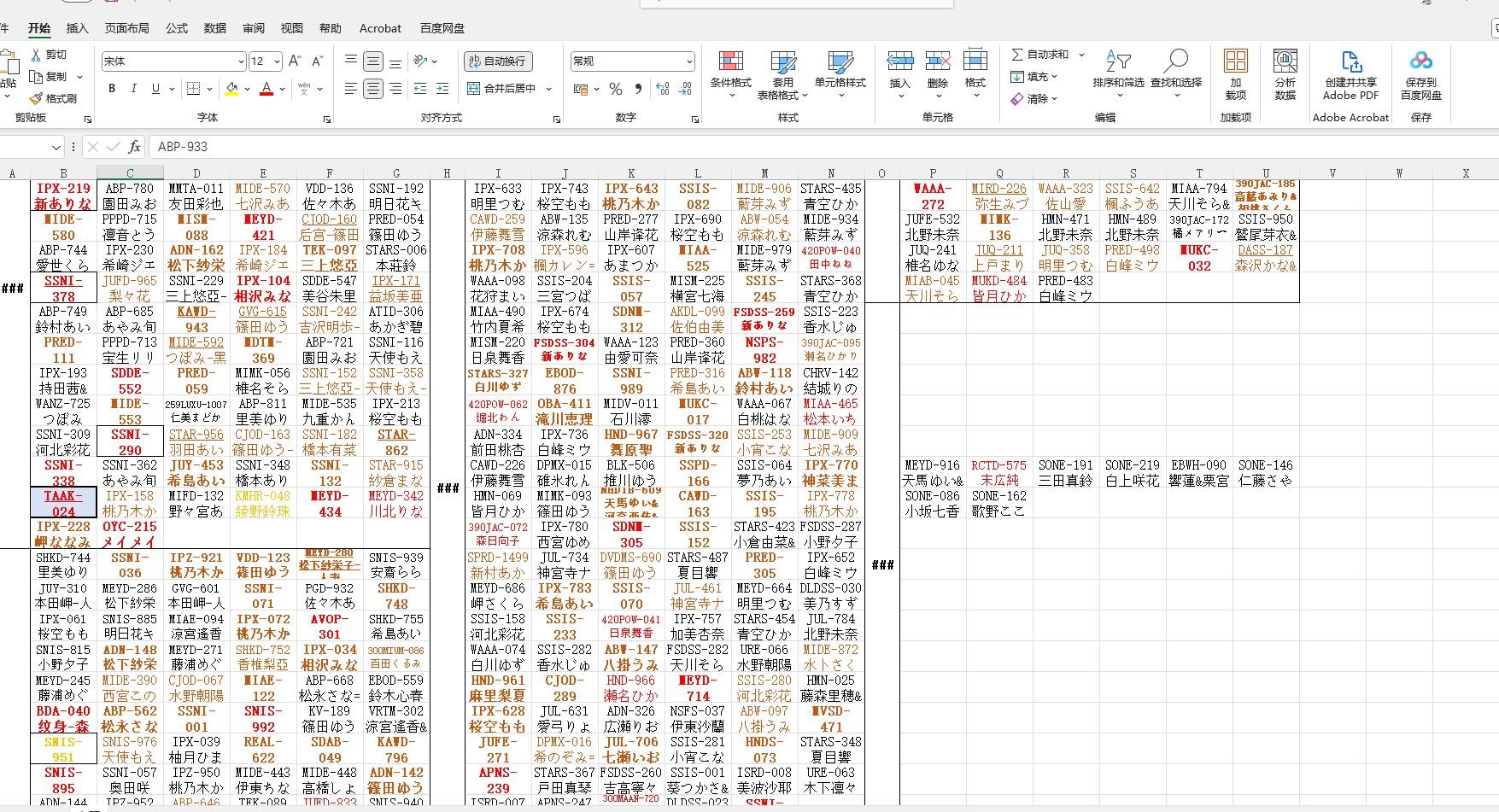This screenshot has height=812, width=1499.
Task: Expand the font size dropdown showing 12
Action: [x=277, y=61]
